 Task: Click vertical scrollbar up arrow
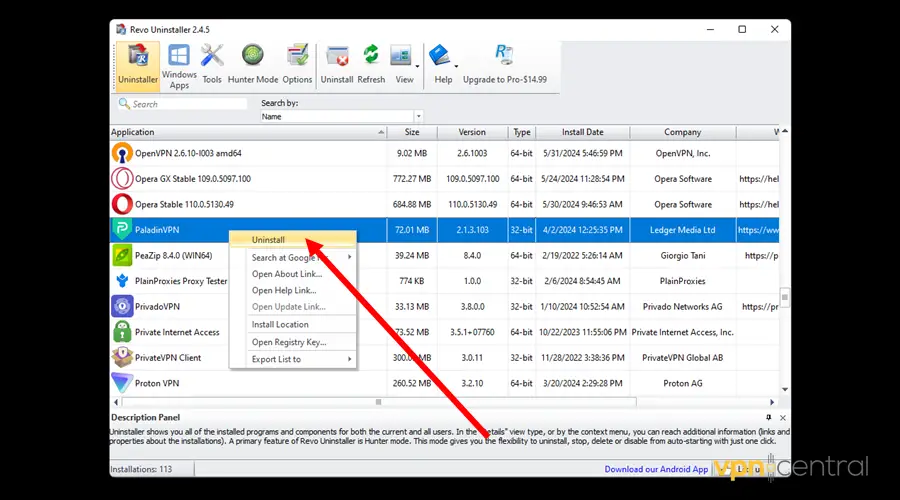pyautogui.click(x=785, y=131)
